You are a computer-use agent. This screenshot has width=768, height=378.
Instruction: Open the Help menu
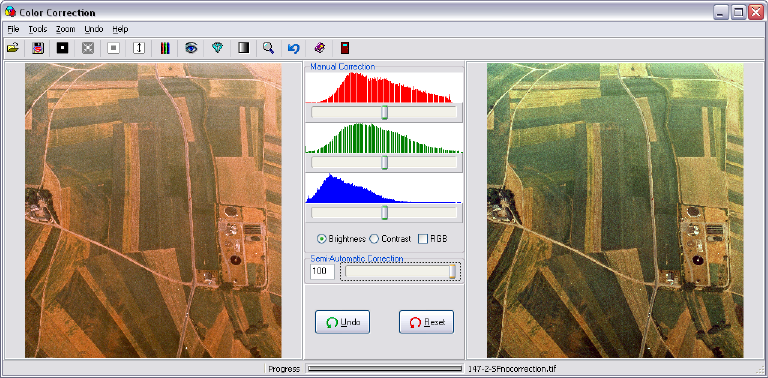tap(120, 29)
